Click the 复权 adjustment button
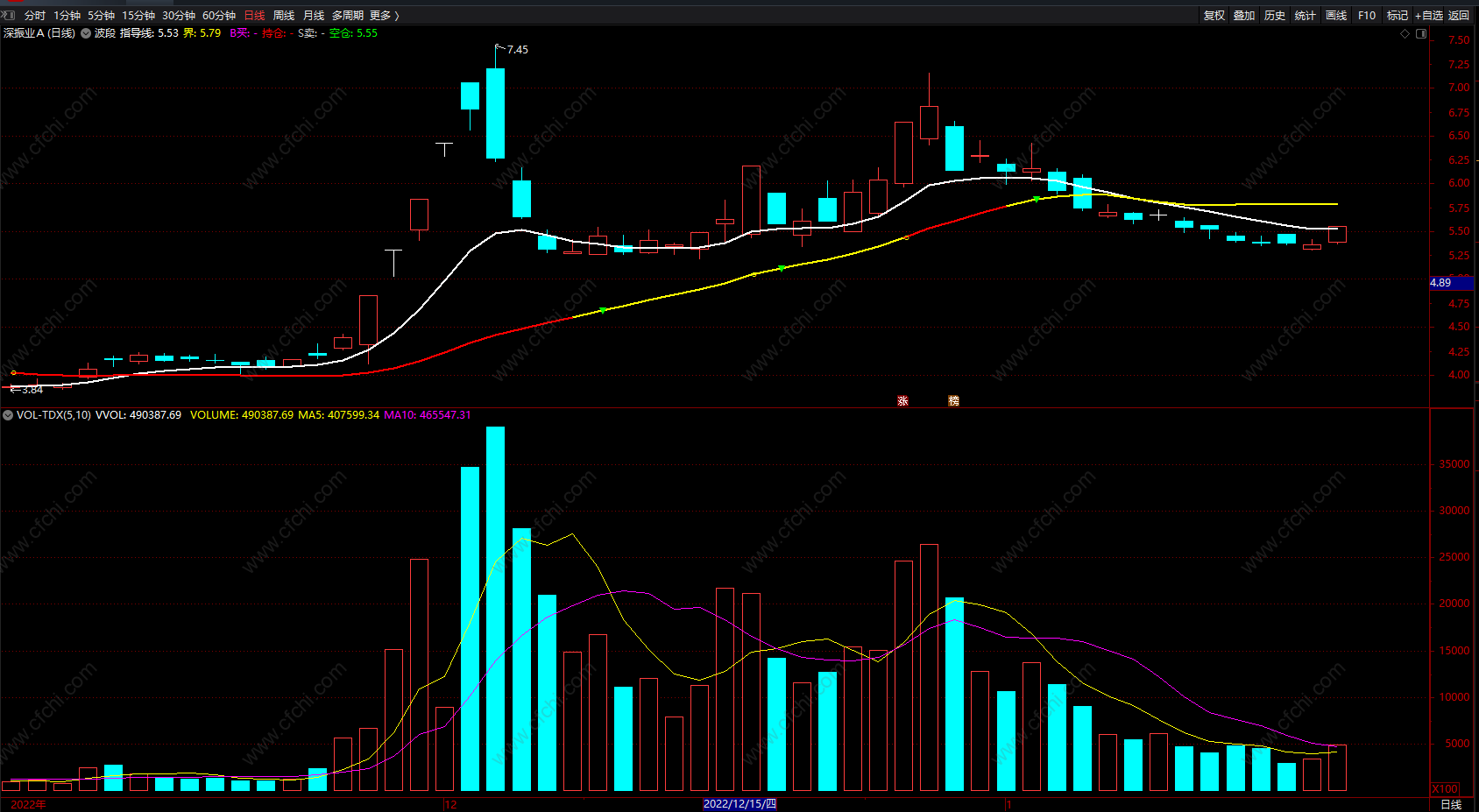 tap(1214, 16)
